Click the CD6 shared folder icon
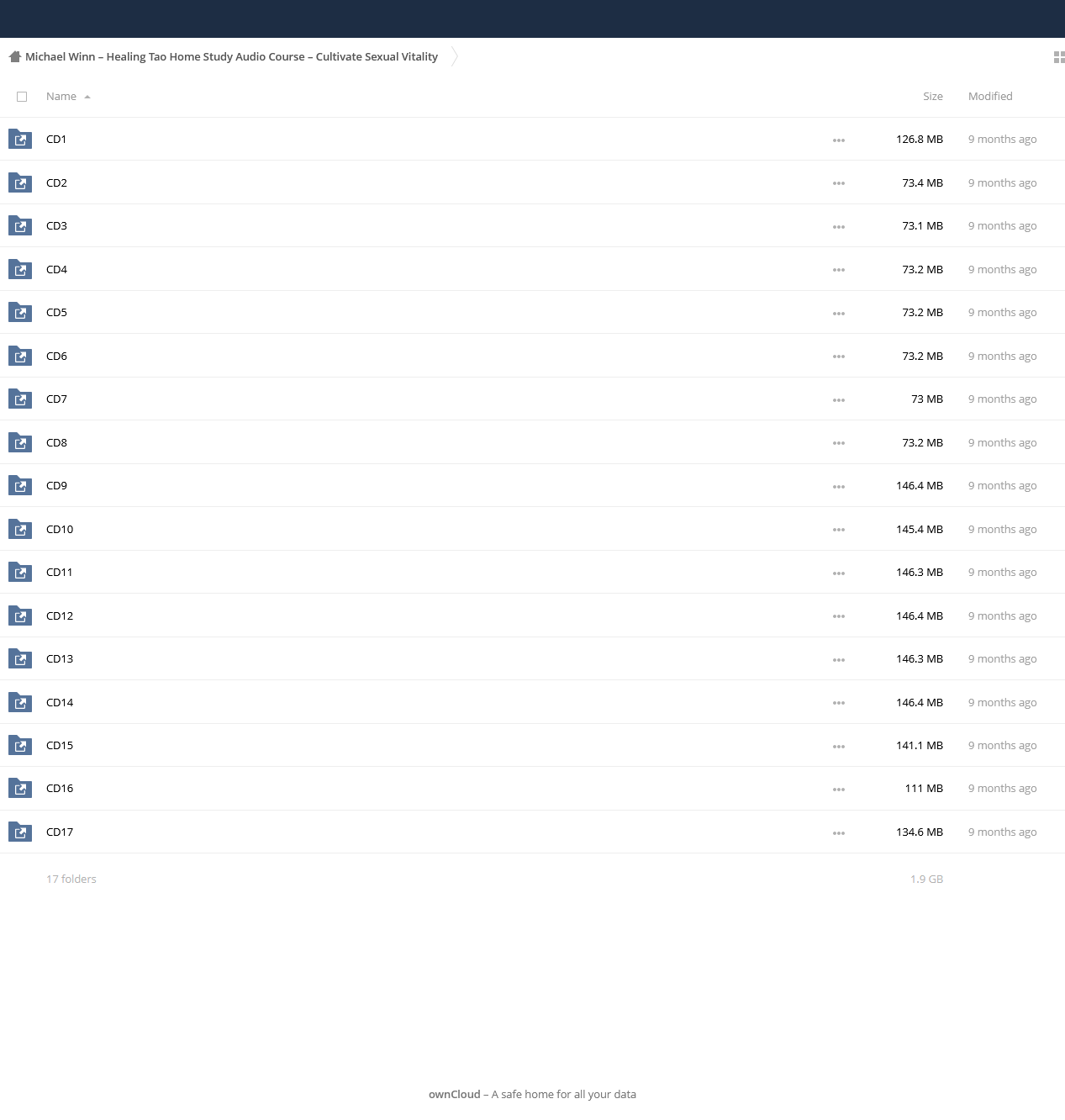Viewport: 1065px width, 1120px height. (20, 356)
